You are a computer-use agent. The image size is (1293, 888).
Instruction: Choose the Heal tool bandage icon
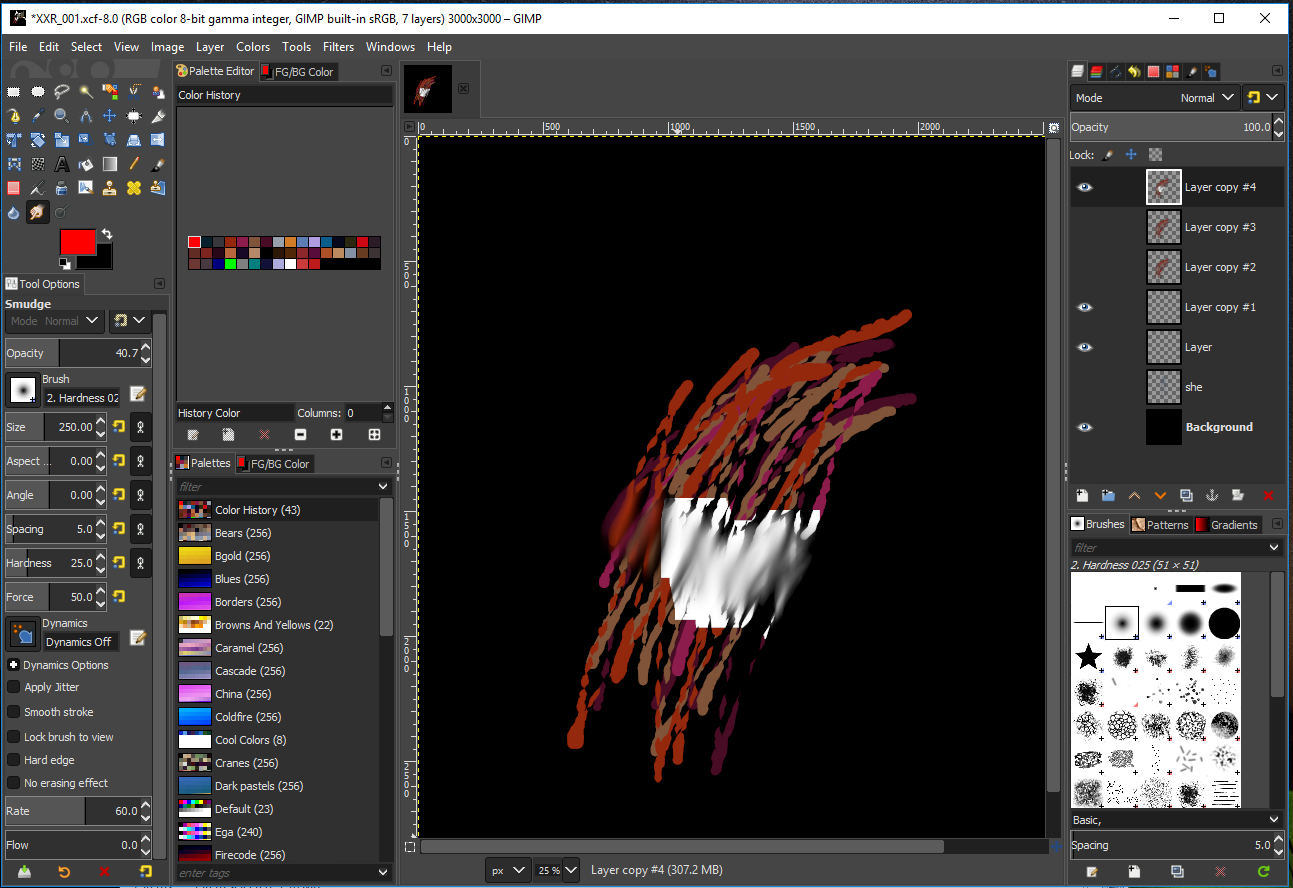pos(134,188)
